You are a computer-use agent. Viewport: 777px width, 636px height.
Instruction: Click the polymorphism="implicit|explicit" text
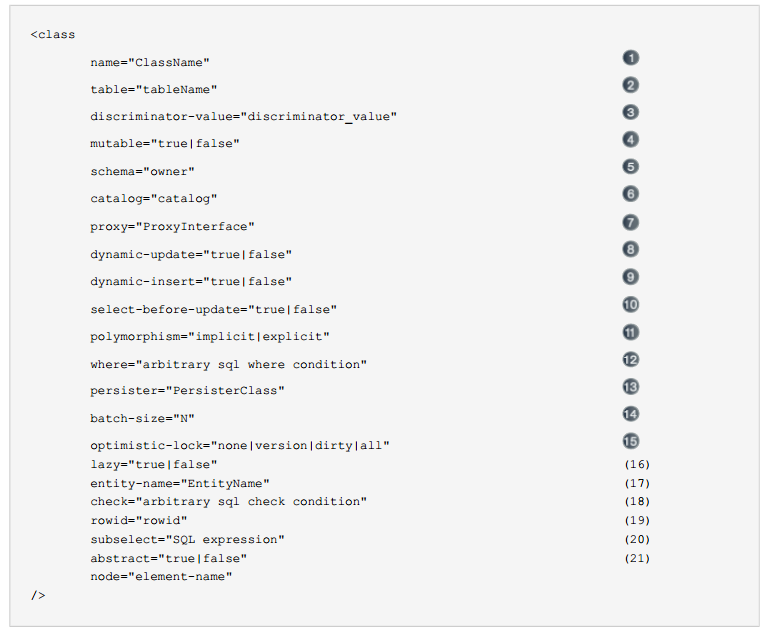[x=210, y=337]
